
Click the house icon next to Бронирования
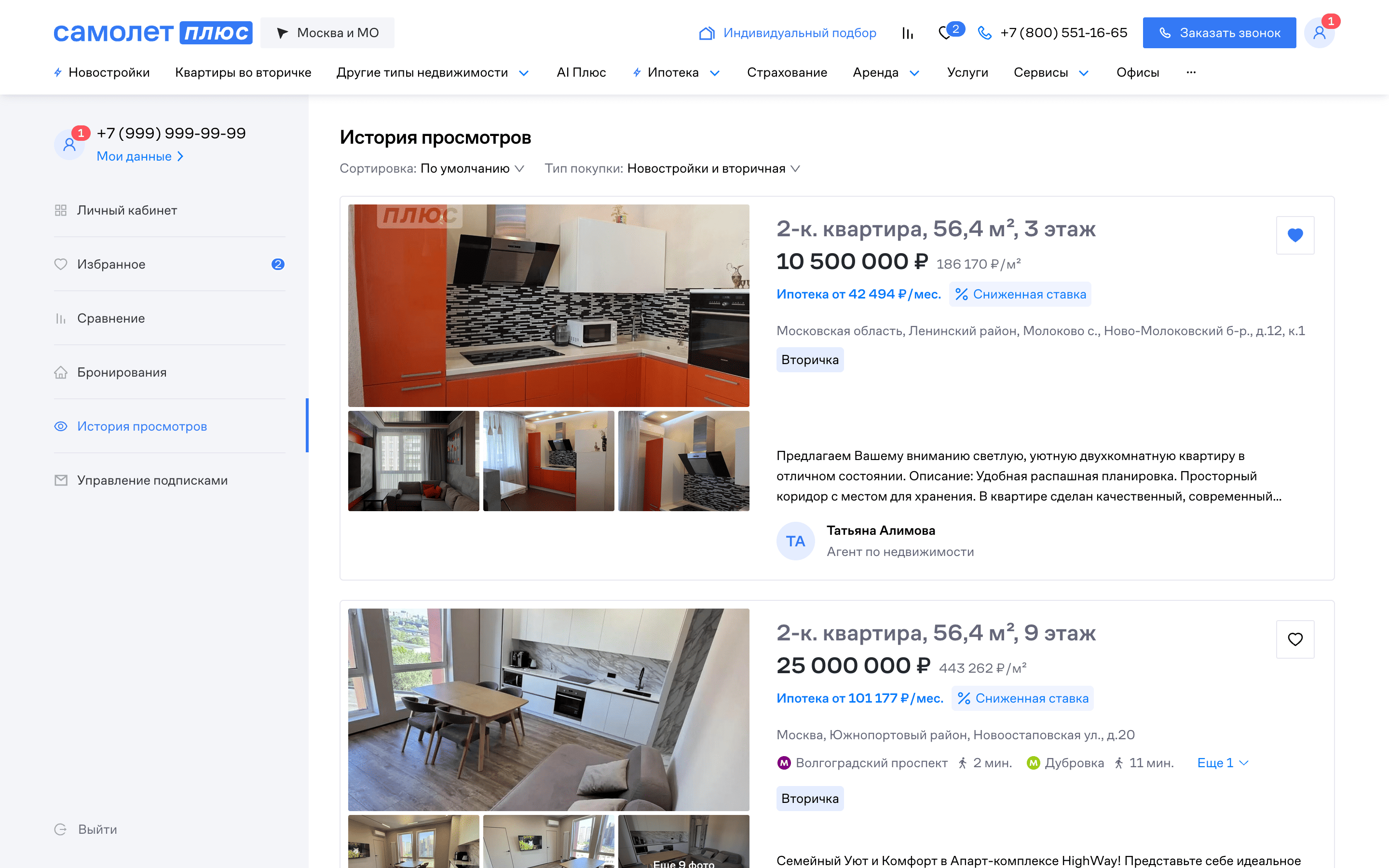(x=60, y=372)
